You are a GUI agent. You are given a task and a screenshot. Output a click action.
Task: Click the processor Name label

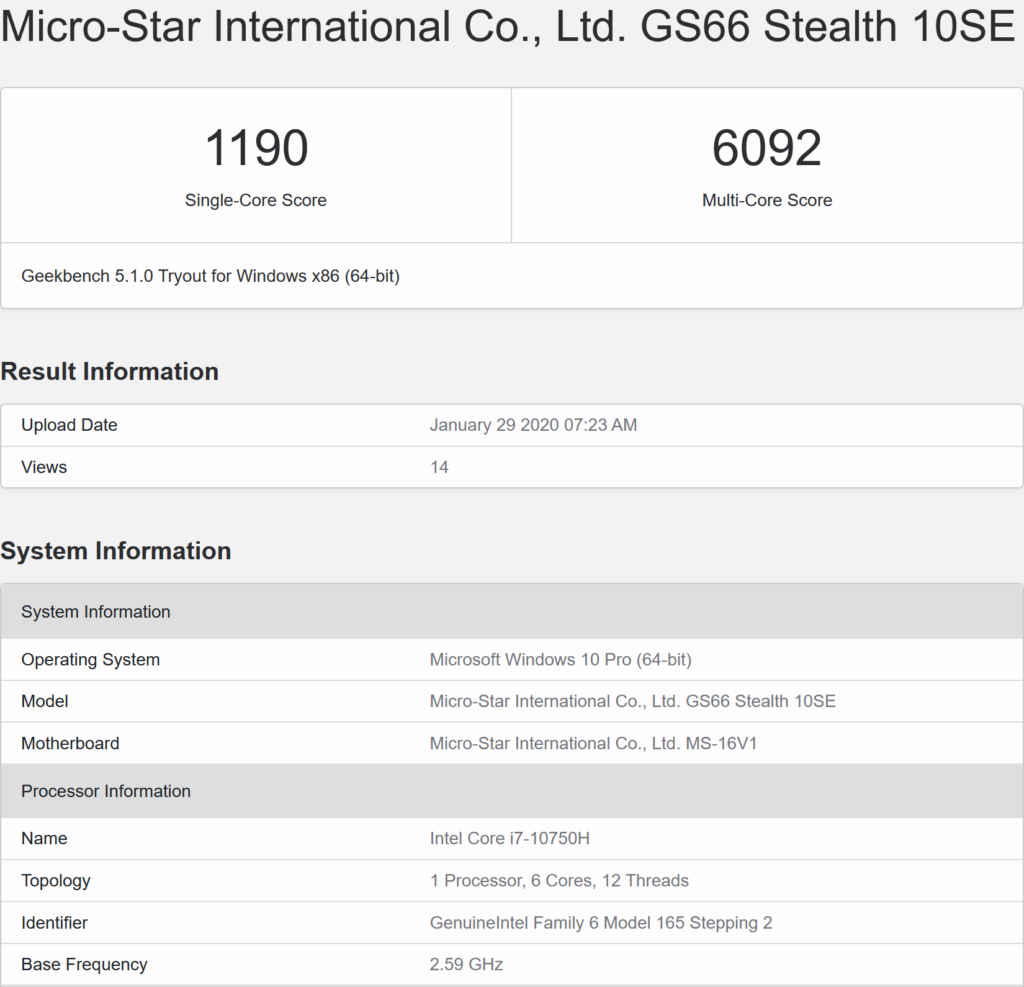pyautogui.click(x=44, y=838)
